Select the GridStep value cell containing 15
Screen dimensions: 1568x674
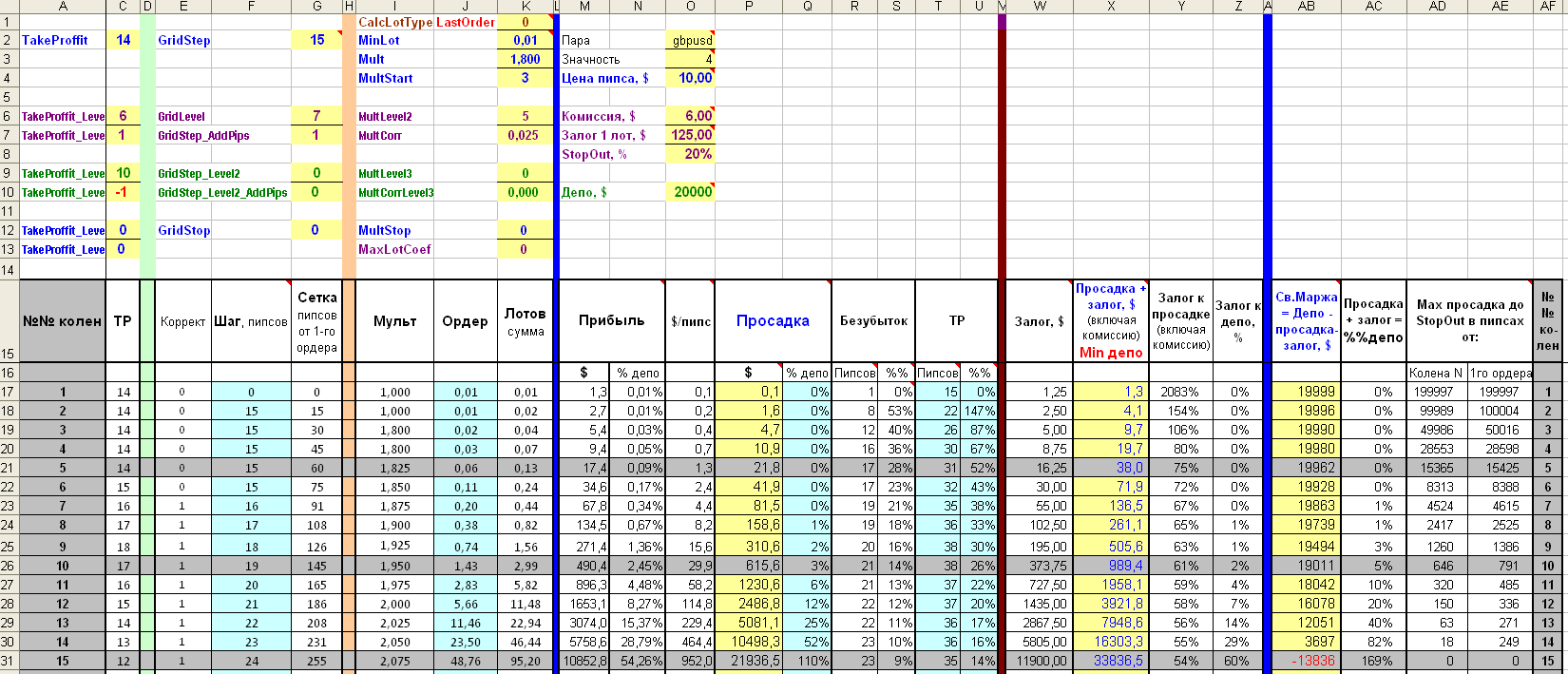point(317,40)
